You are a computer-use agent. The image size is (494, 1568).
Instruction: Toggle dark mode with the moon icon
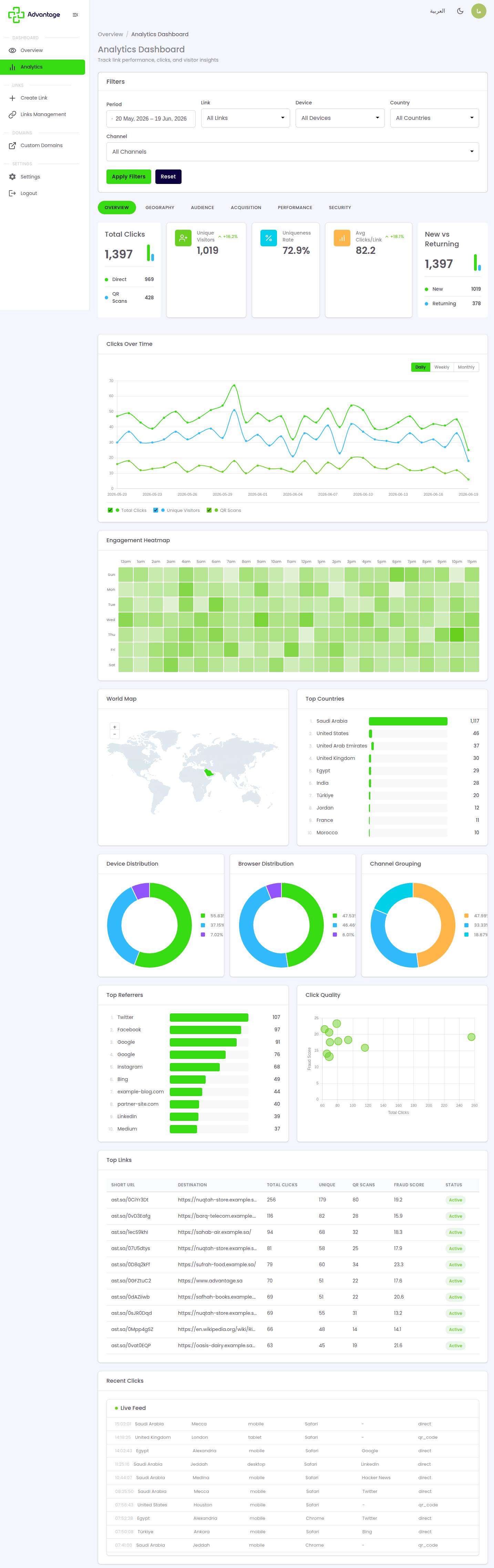460,11
